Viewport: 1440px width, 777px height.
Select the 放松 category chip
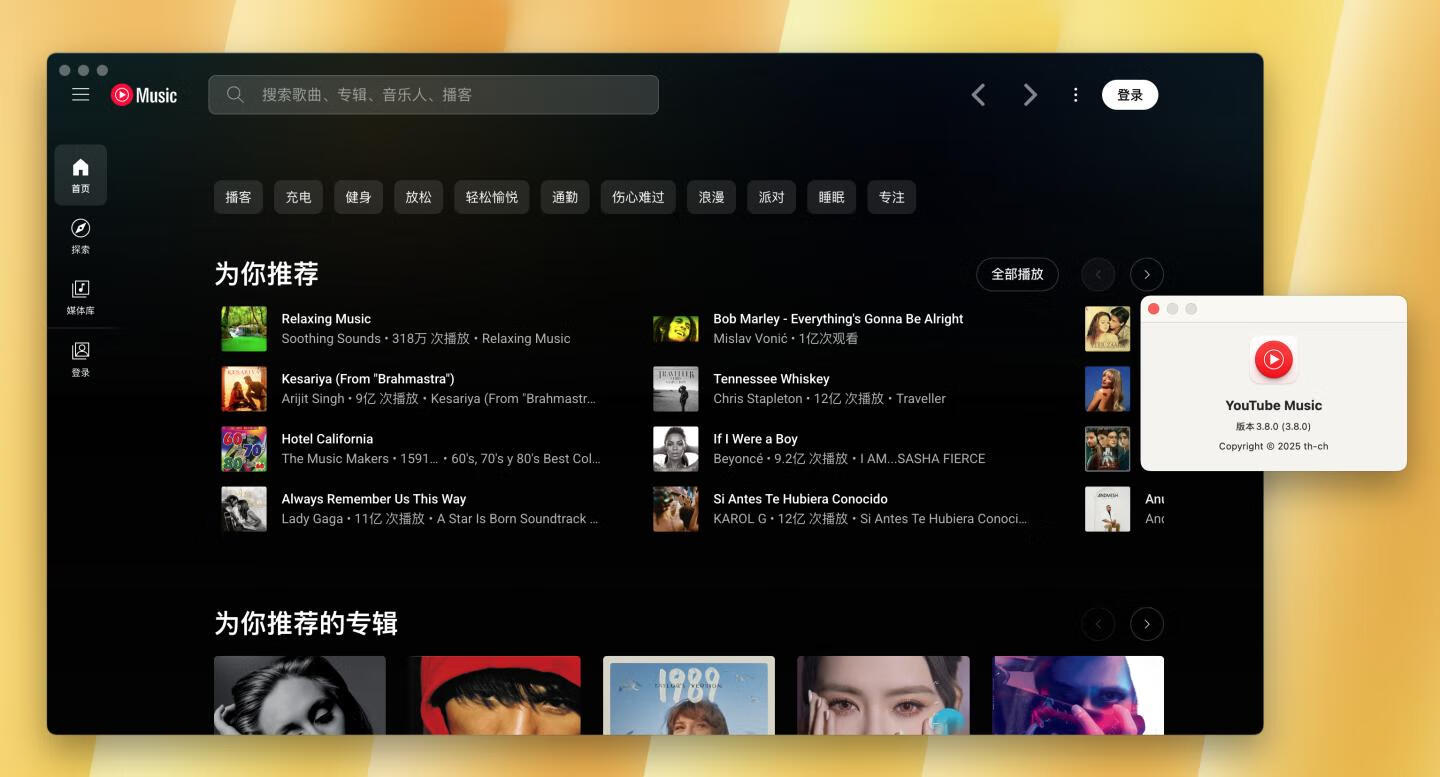coord(418,197)
